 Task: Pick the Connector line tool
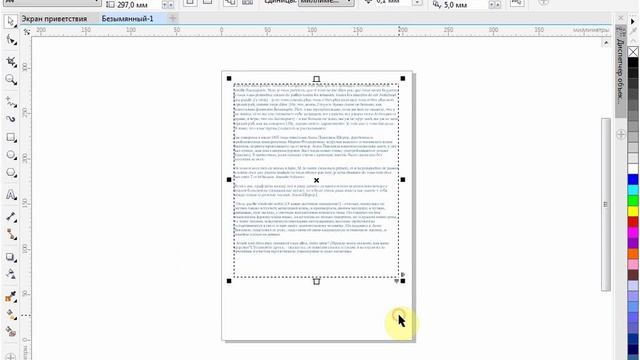11,234
